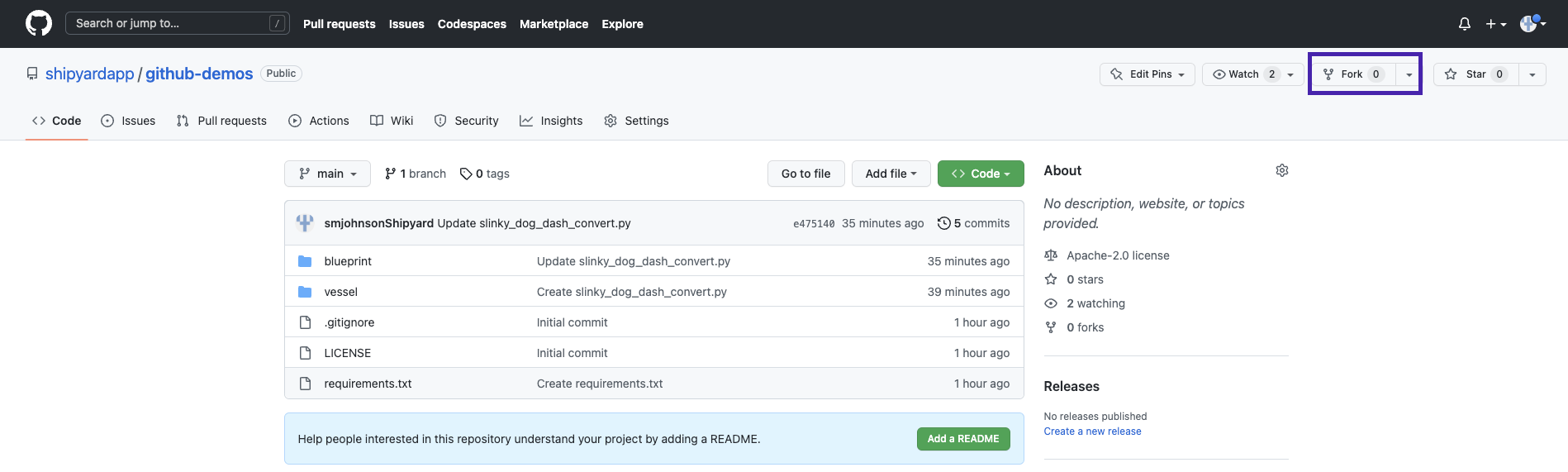Open the Edit Pins dropdown
Image resolution: width=1568 pixels, height=472 pixels.
(x=1147, y=74)
